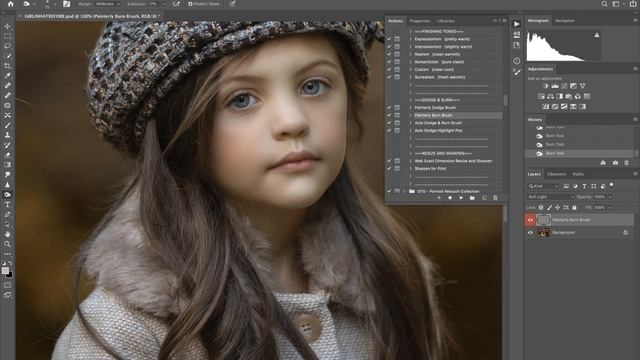Click the foreground color swatch

tap(5, 271)
